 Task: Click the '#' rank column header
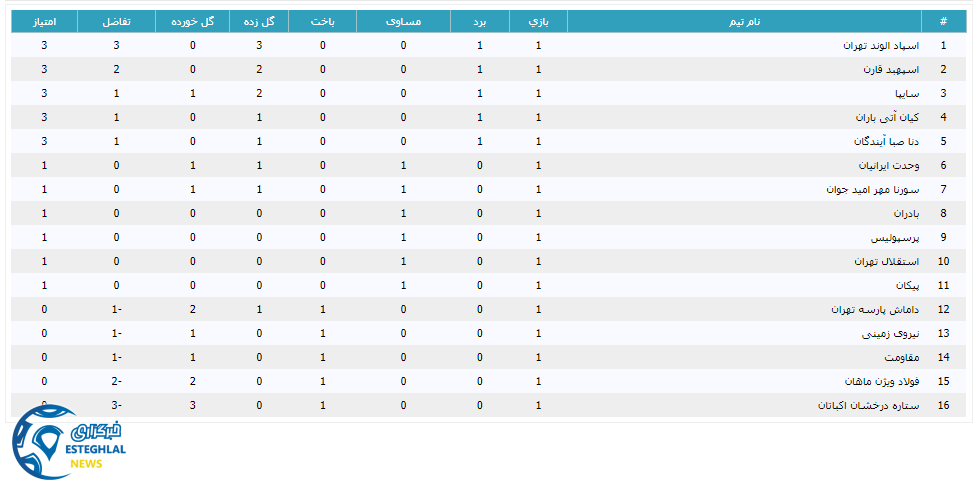tap(942, 21)
